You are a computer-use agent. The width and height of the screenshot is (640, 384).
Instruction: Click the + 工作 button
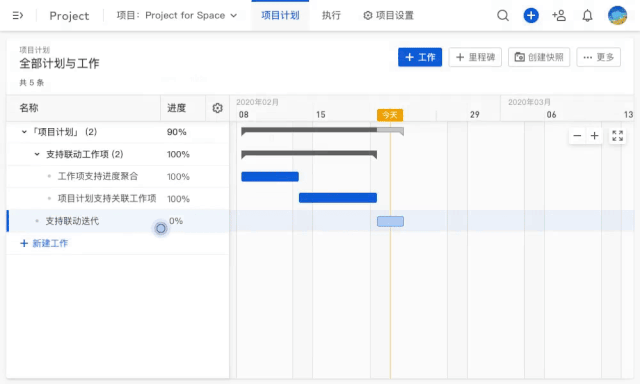click(x=420, y=57)
